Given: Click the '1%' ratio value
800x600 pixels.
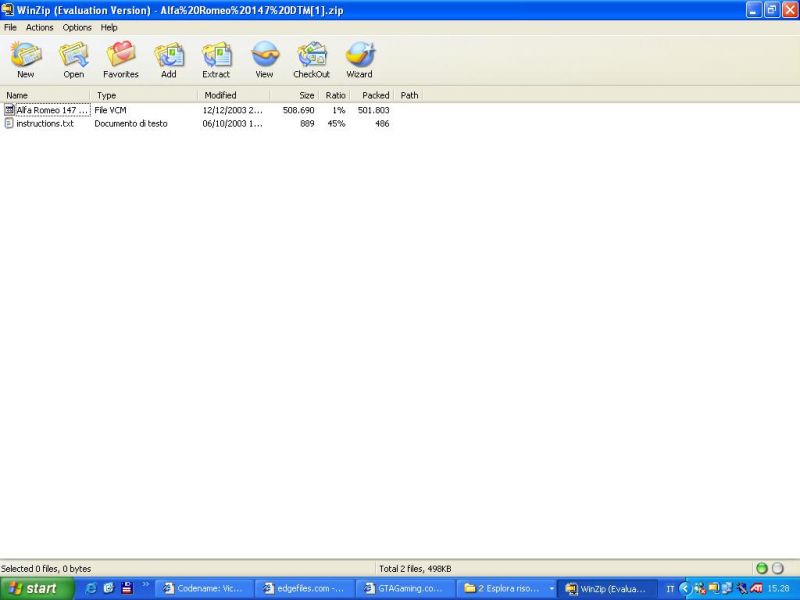Looking at the screenshot, I should point(339,110).
